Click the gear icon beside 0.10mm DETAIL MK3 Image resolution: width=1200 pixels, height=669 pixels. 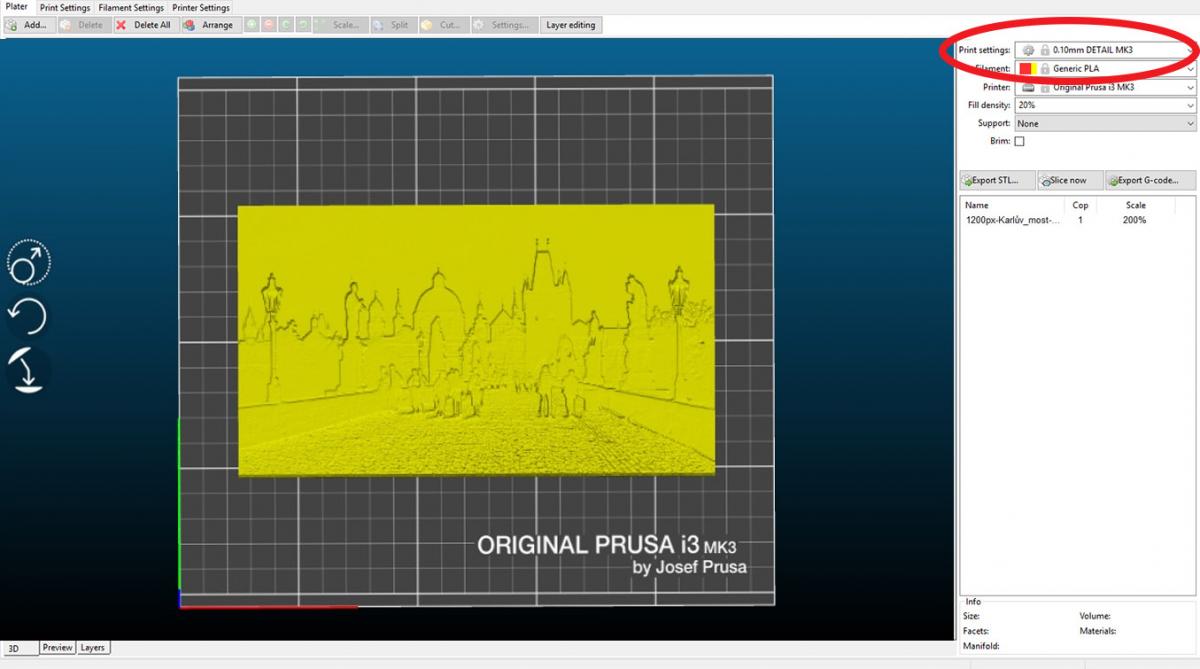tap(1028, 50)
